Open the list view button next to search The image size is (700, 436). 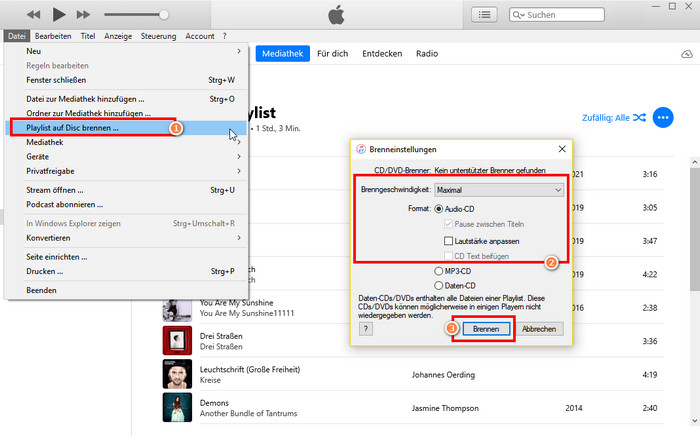point(484,15)
